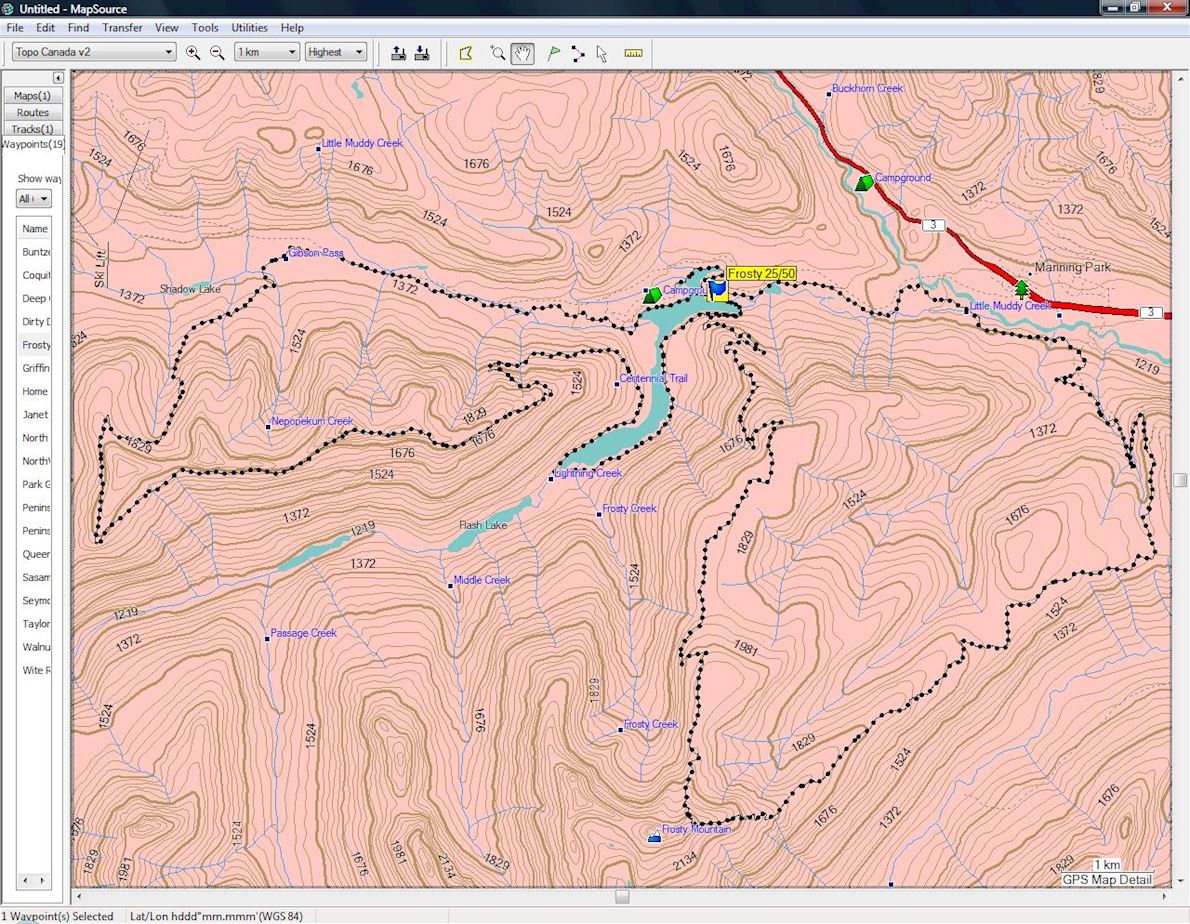Select the Frosty waypoint row in the list
The image size is (1190, 924).
[x=34, y=344]
